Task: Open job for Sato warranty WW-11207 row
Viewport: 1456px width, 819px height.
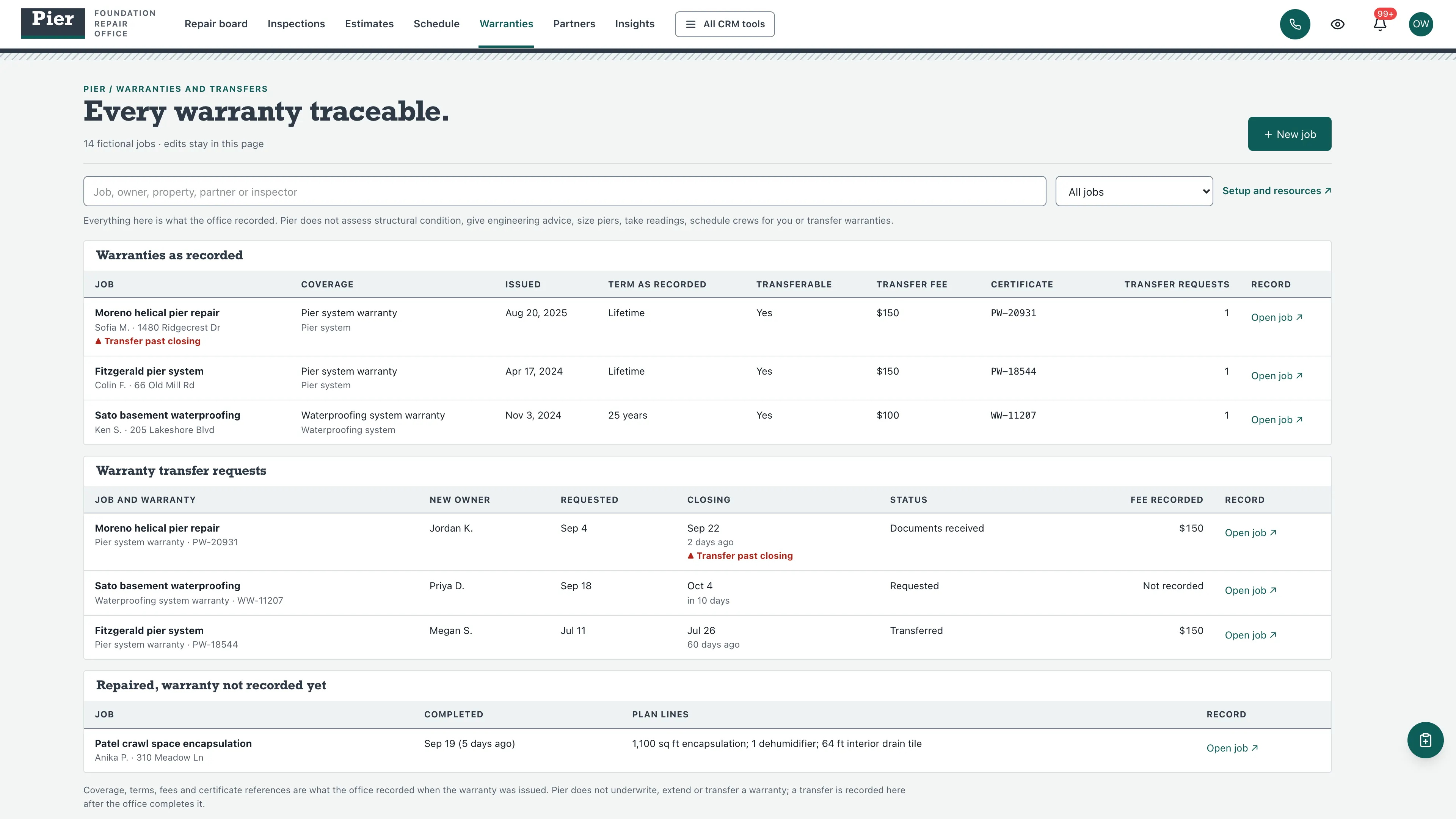Action: click(1276, 420)
